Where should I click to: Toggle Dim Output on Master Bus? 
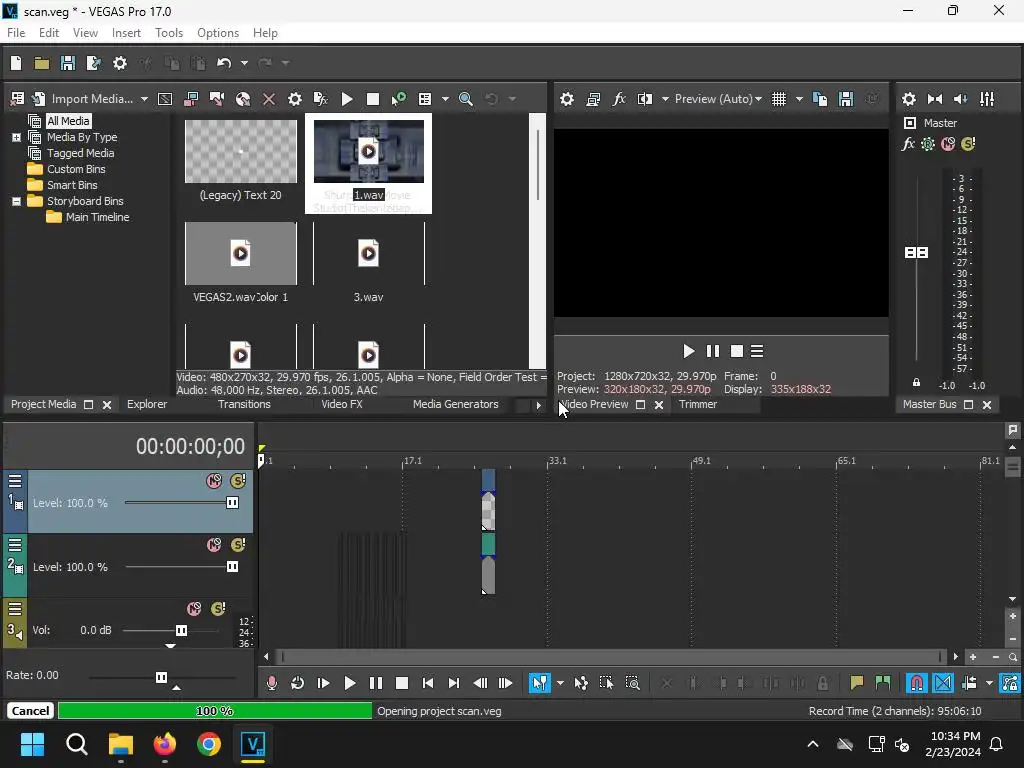tap(961, 99)
